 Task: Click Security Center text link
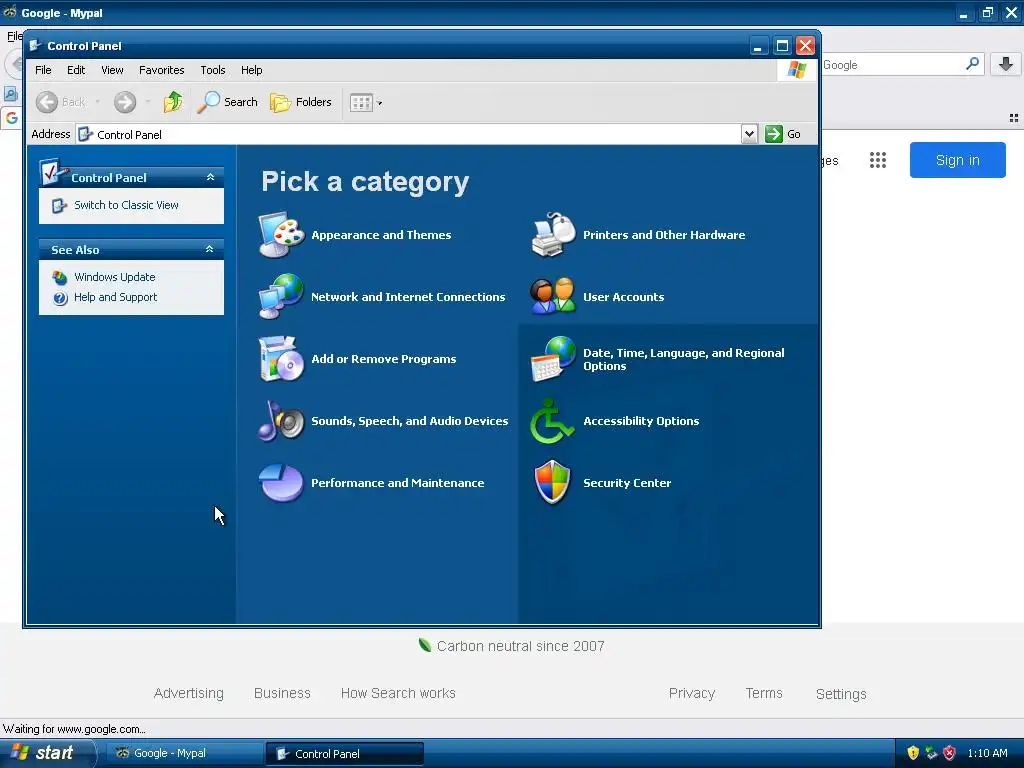coord(627,483)
